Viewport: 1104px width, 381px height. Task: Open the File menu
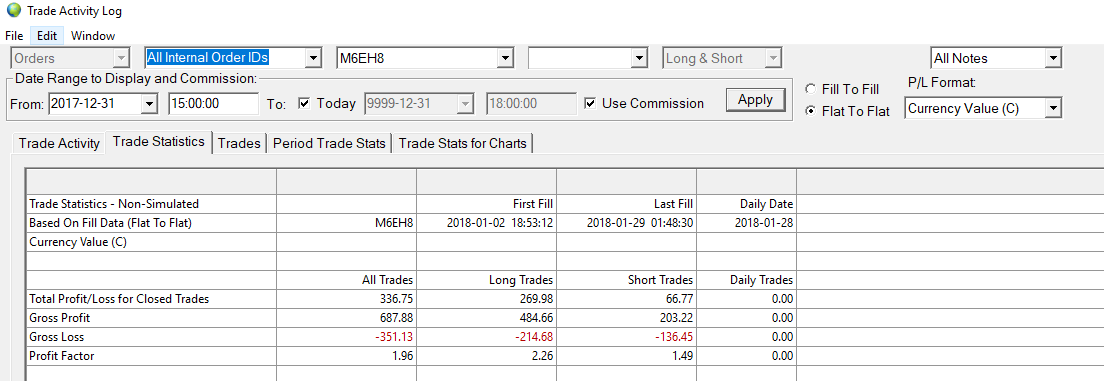coord(14,35)
